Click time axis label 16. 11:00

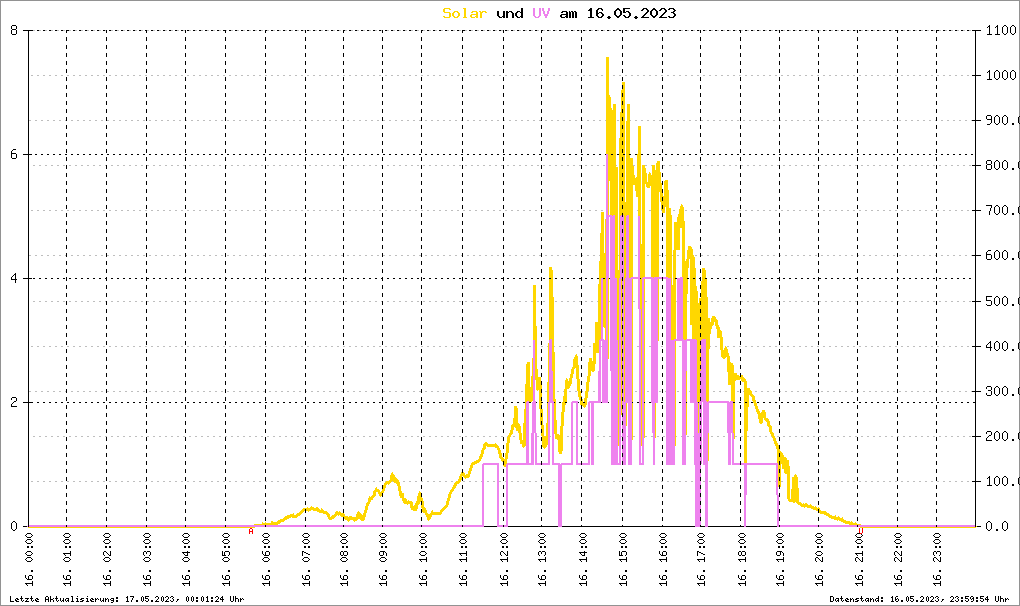coord(463,559)
